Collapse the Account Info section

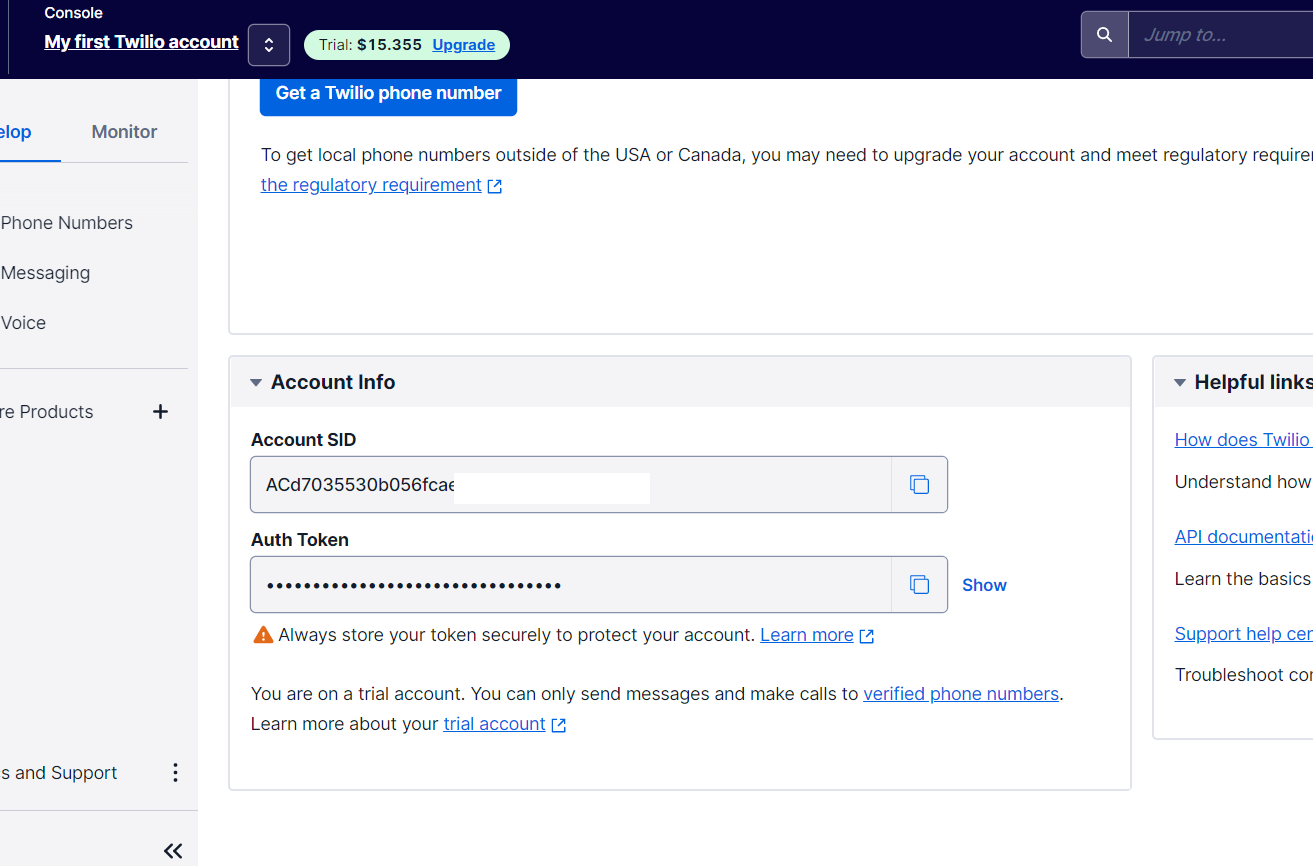tap(256, 383)
